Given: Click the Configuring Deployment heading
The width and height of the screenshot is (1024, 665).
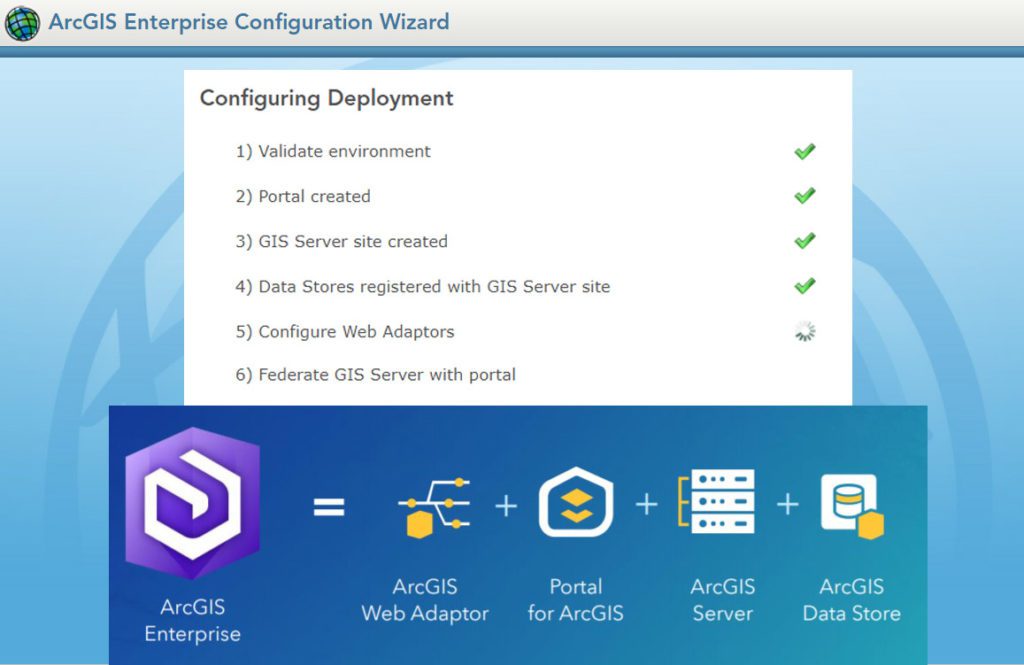Looking at the screenshot, I should [326, 98].
